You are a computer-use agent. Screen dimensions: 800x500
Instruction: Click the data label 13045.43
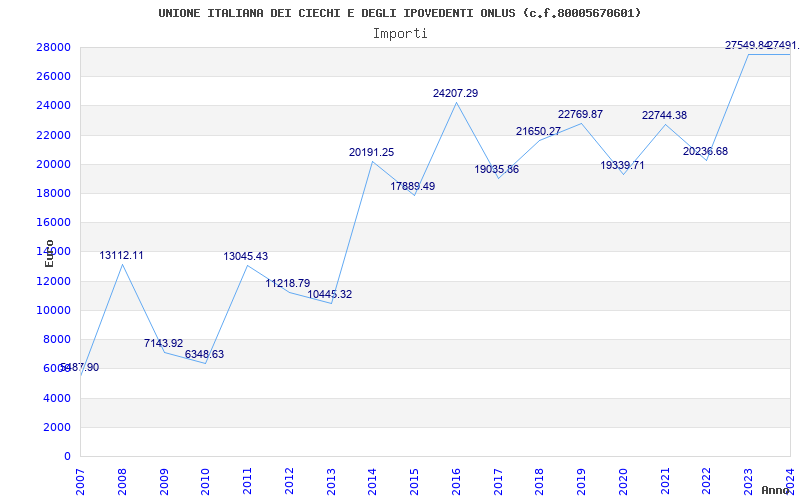[x=245, y=256]
